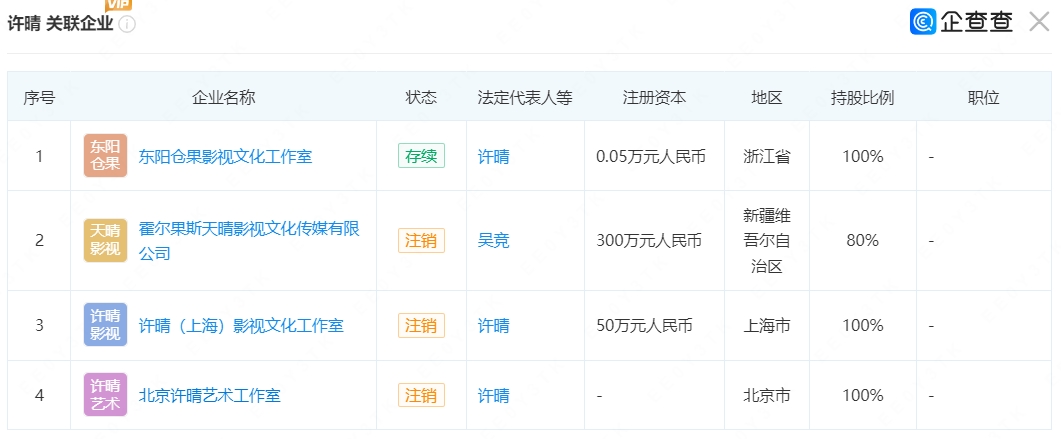Click the 存续 status tag
1061x439 pixels.
(421, 156)
